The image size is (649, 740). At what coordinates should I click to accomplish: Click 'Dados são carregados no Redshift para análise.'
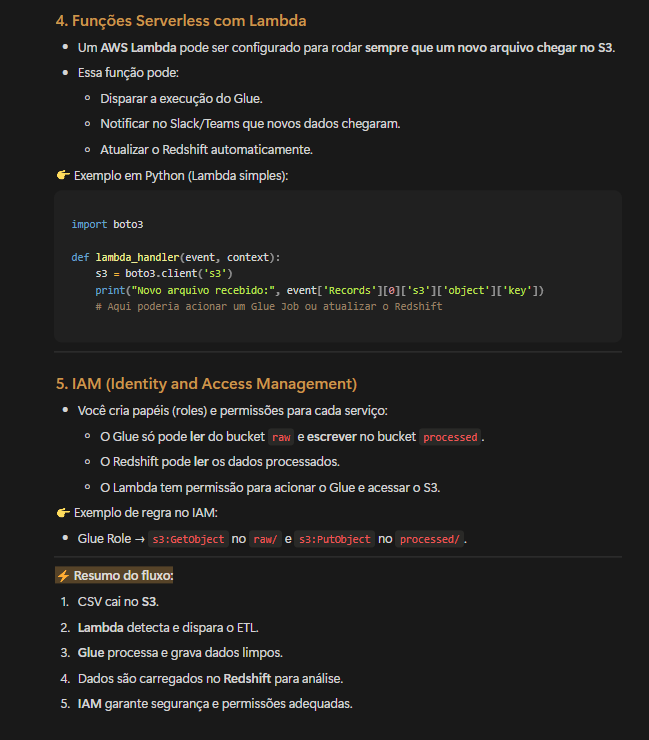coord(210,679)
